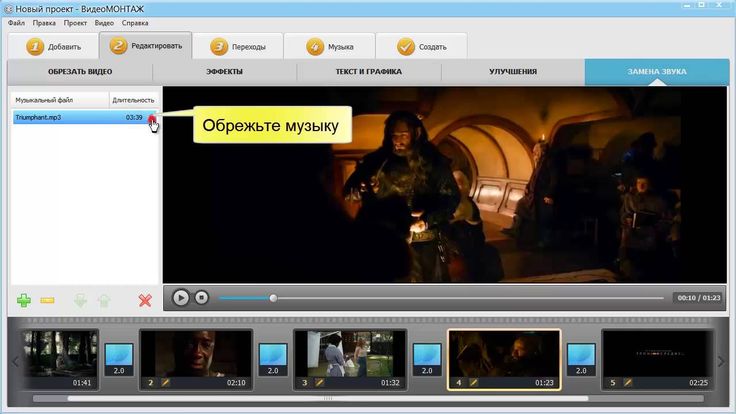
Task: Select clip 2 thumbnail lasting 02:10
Action: pos(196,360)
